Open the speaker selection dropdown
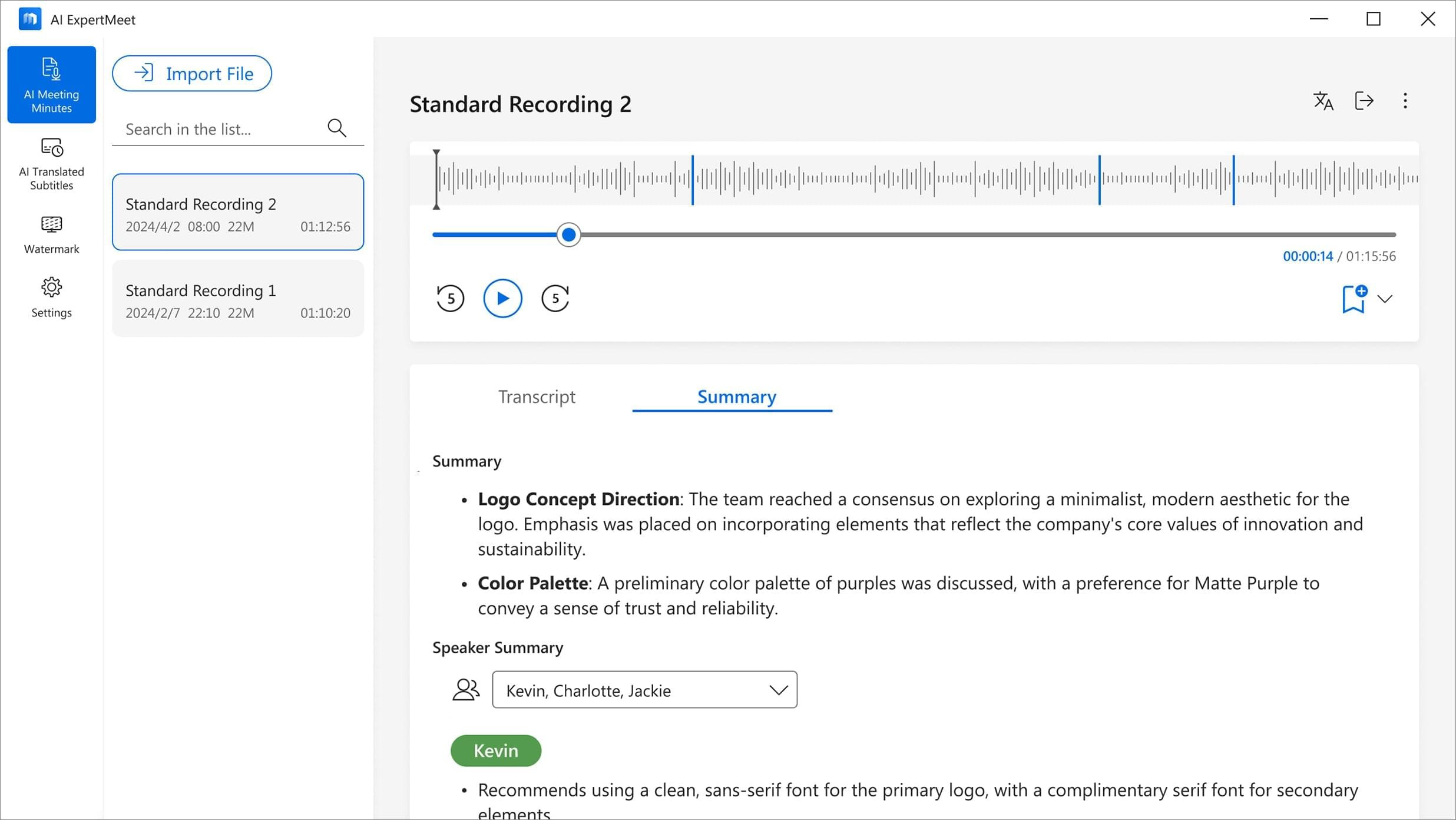Screen dimensions: 1456x820 pos(644,690)
